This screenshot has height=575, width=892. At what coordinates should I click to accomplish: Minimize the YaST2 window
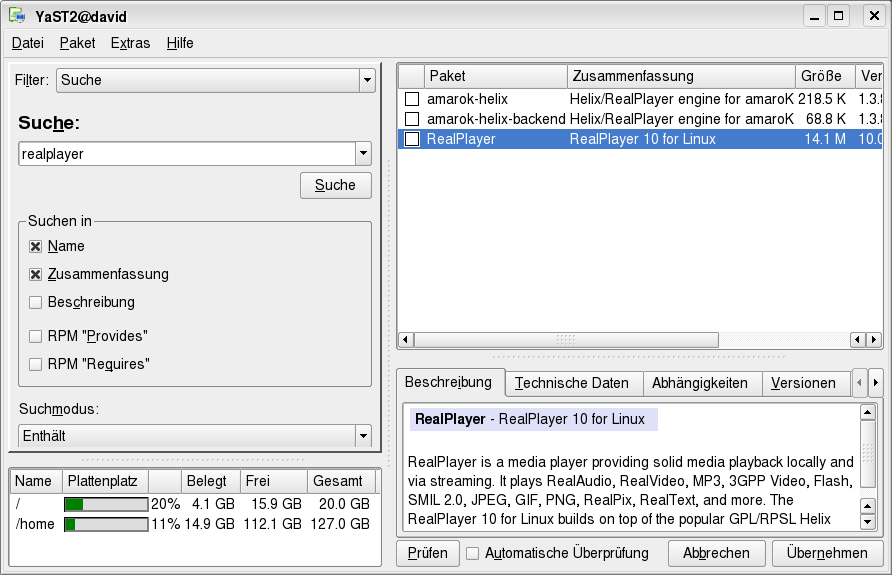[815, 16]
